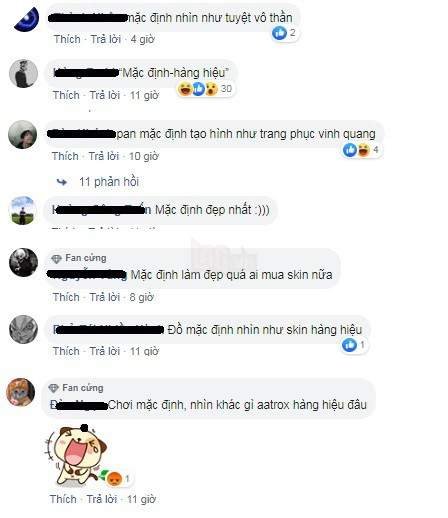Click the like icon on 'skin hàng hiệu' comment

(349, 345)
